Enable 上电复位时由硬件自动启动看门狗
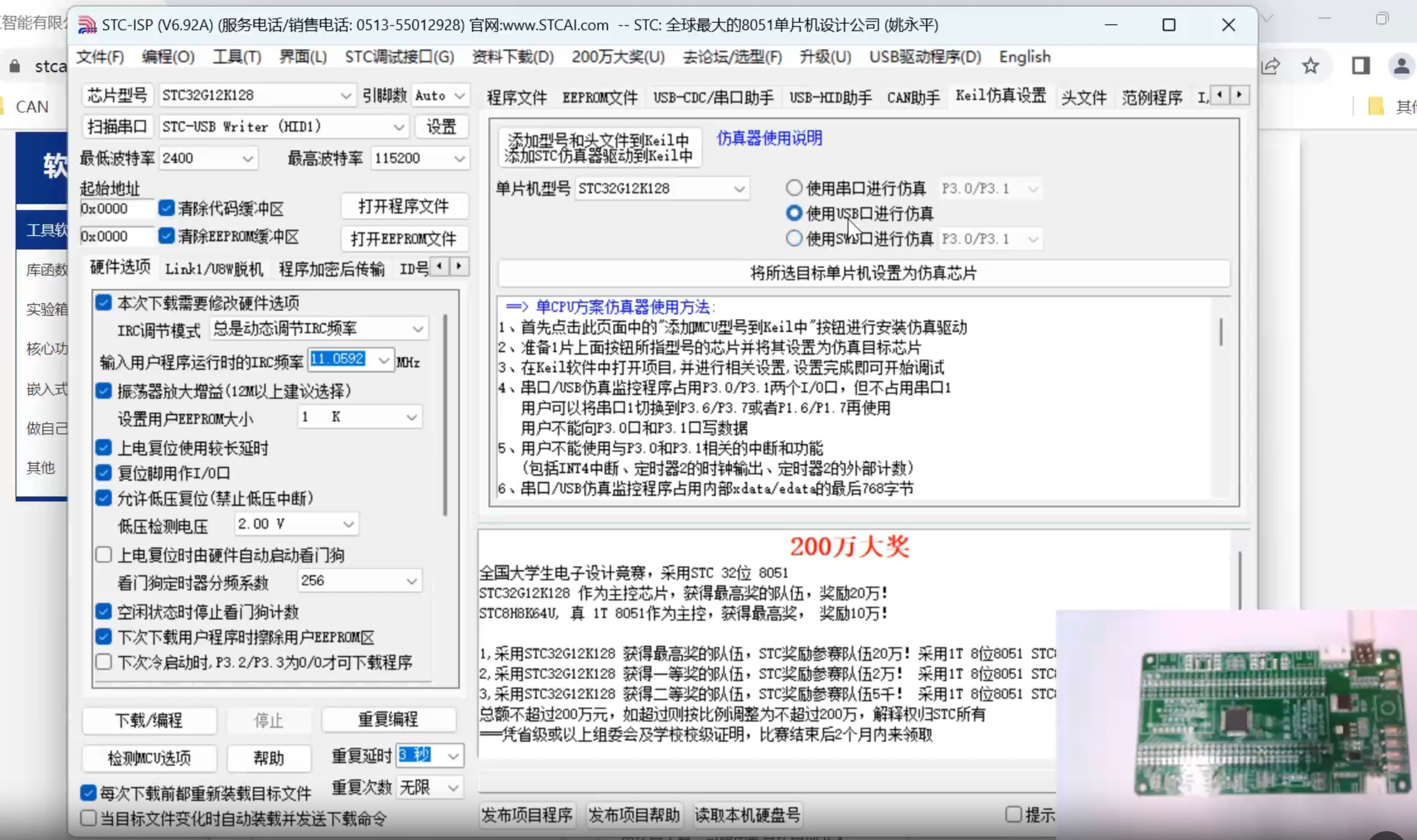This screenshot has height=840, width=1417. pyautogui.click(x=103, y=555)
